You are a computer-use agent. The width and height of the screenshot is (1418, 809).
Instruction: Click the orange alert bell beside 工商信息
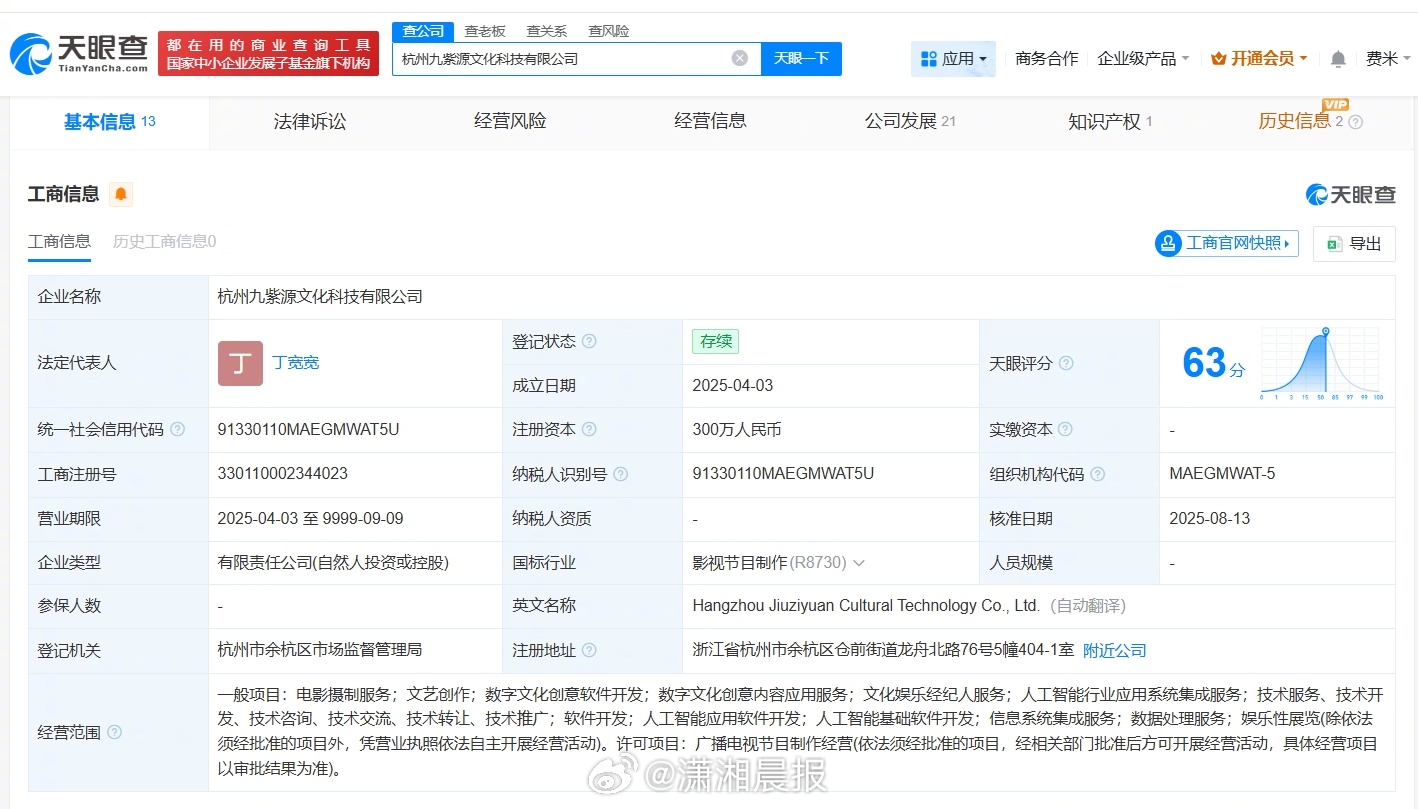click(x=121, y=194)
